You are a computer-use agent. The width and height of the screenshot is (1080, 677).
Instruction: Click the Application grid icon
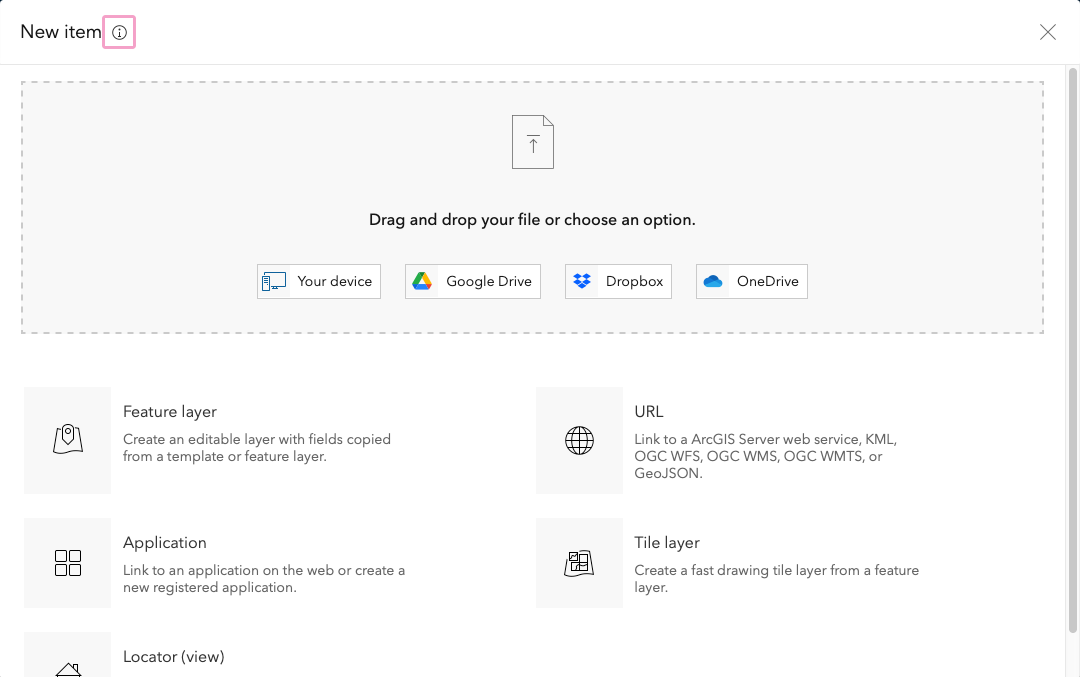coord(68,563)
